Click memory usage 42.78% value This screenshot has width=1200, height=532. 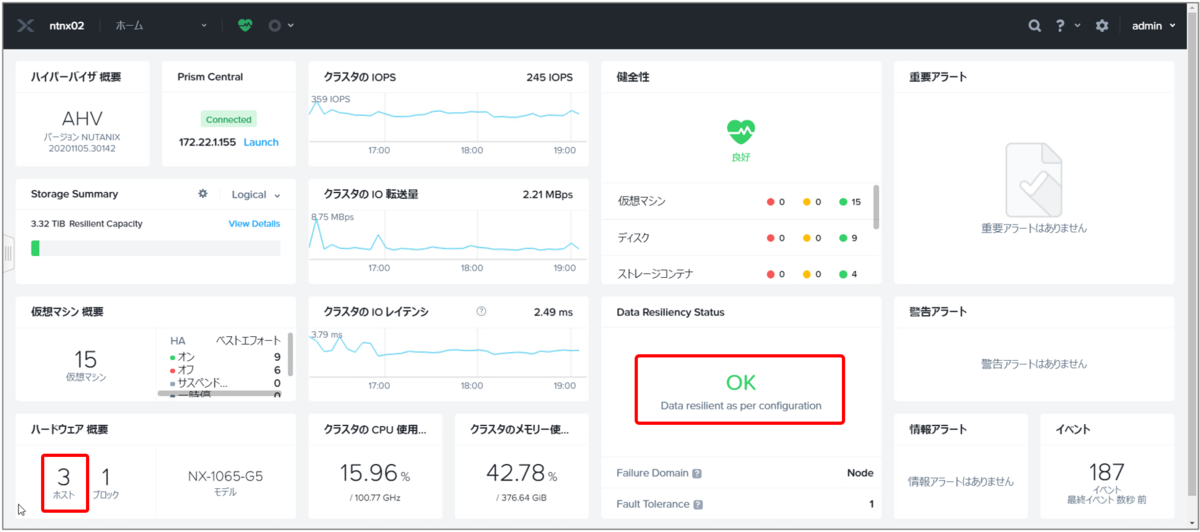coord(521,472)
